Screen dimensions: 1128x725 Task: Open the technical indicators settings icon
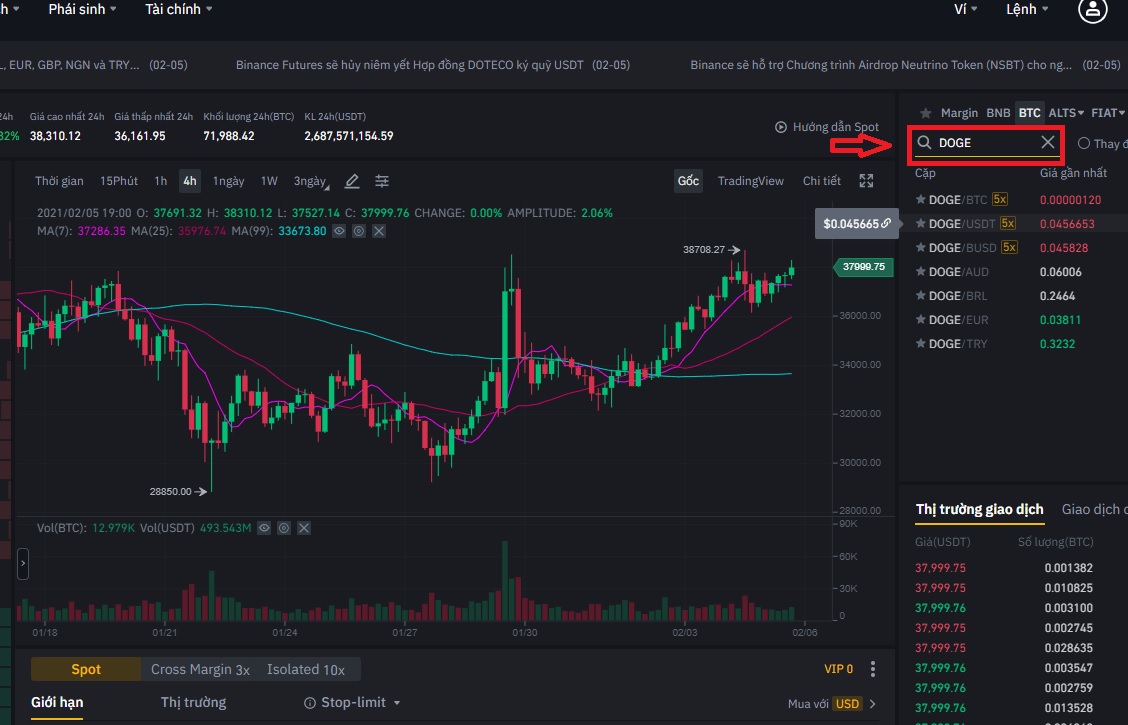[x=382, y=181]
